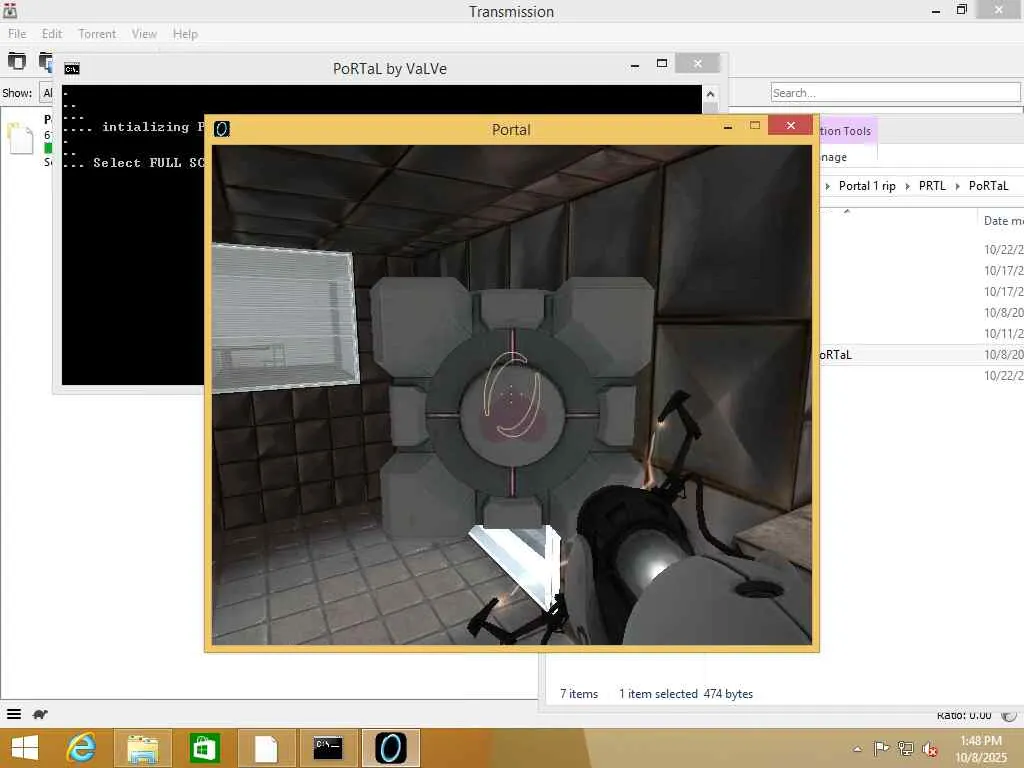Screen dimensions: 1024x768
Task: Click the 'Portal 1 rip' breadcrumb
Action: [x=867, y=186]
